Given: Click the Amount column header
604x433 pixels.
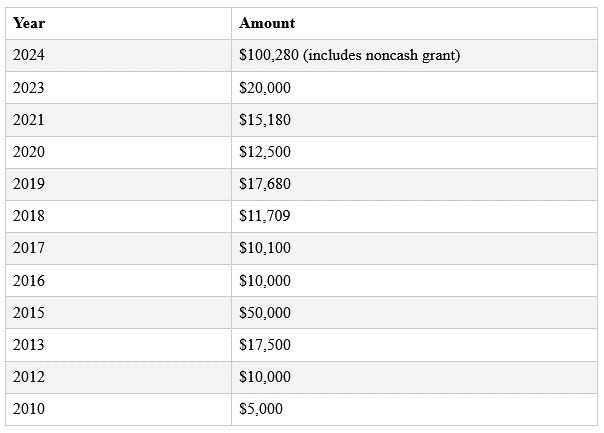Looking at the screenshot, I should (414, 23).
